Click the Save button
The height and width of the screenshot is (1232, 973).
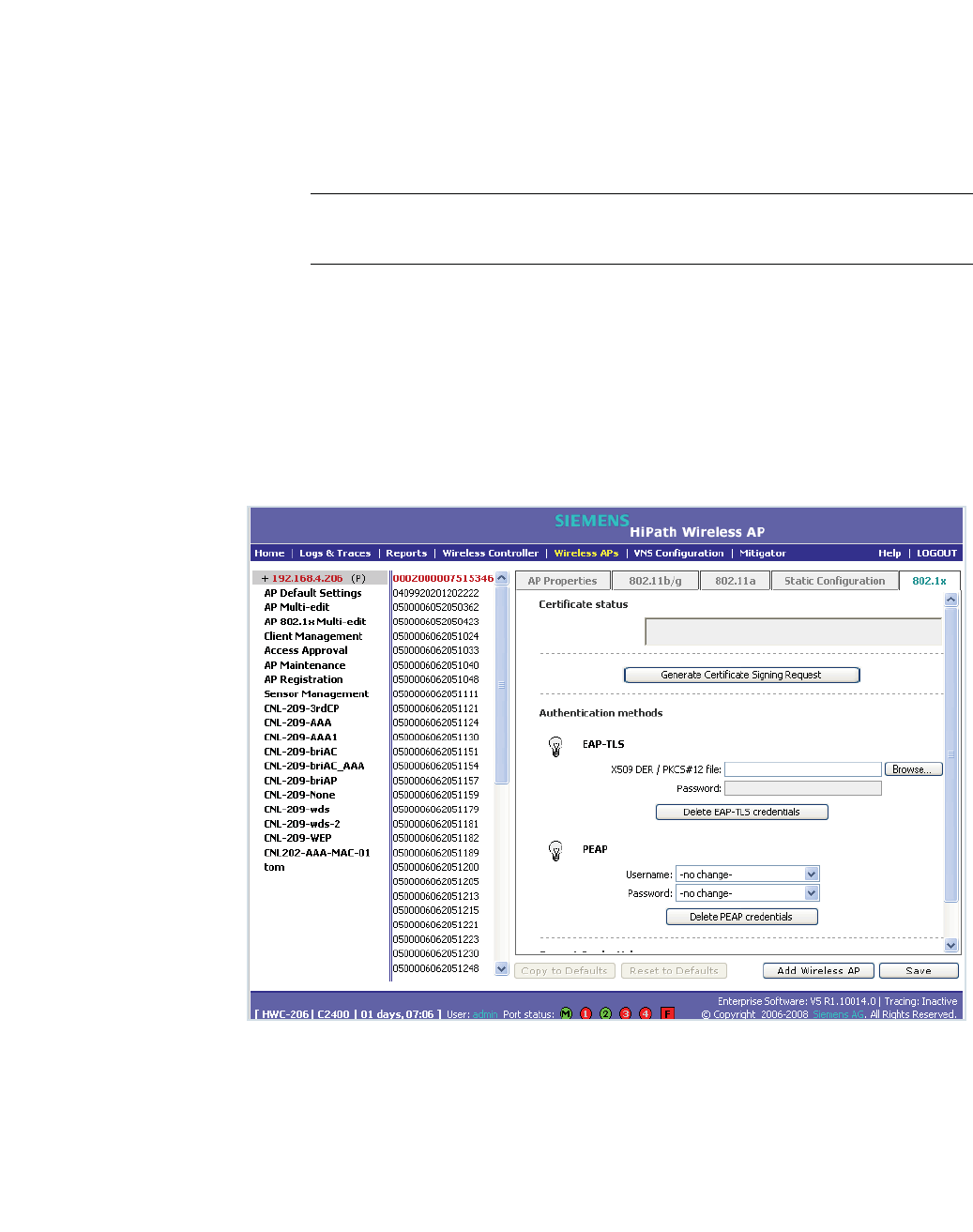pyautogui.click(x=919, y=971)
